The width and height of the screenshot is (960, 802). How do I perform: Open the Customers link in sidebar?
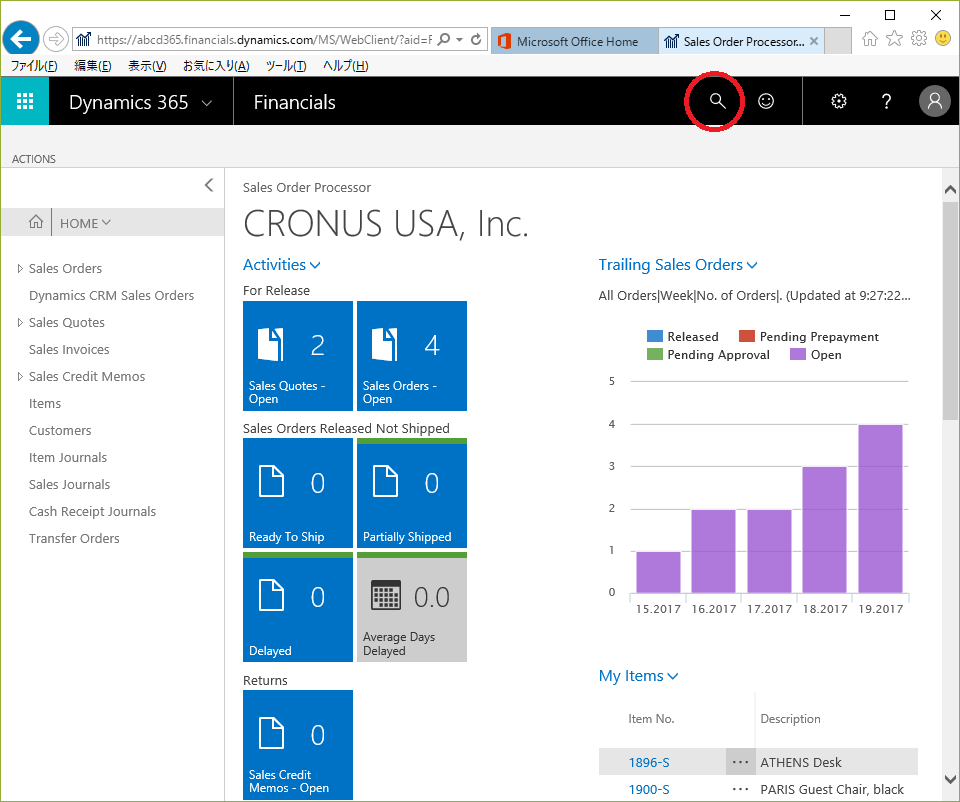tap(60, 431)
